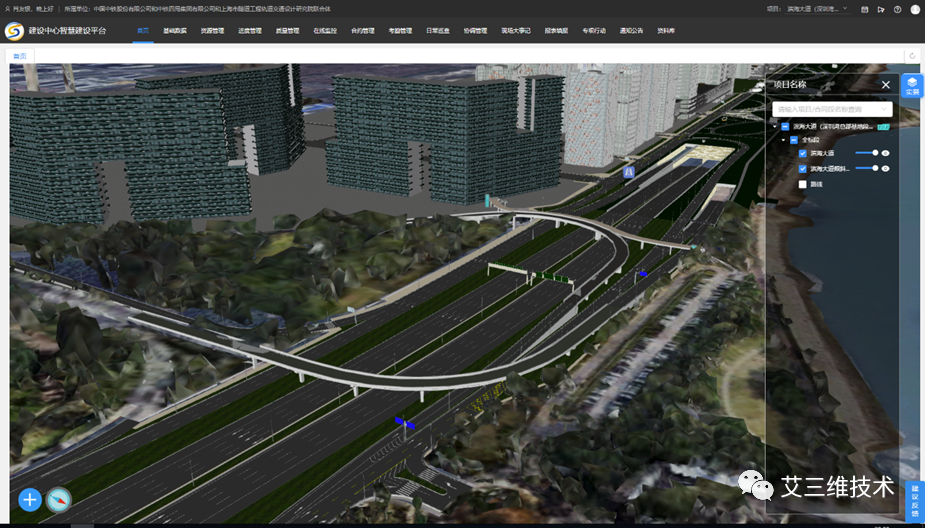
Task: Open the 考勤管理 menu
Action: pyautogui.click(x=400, y=31)
